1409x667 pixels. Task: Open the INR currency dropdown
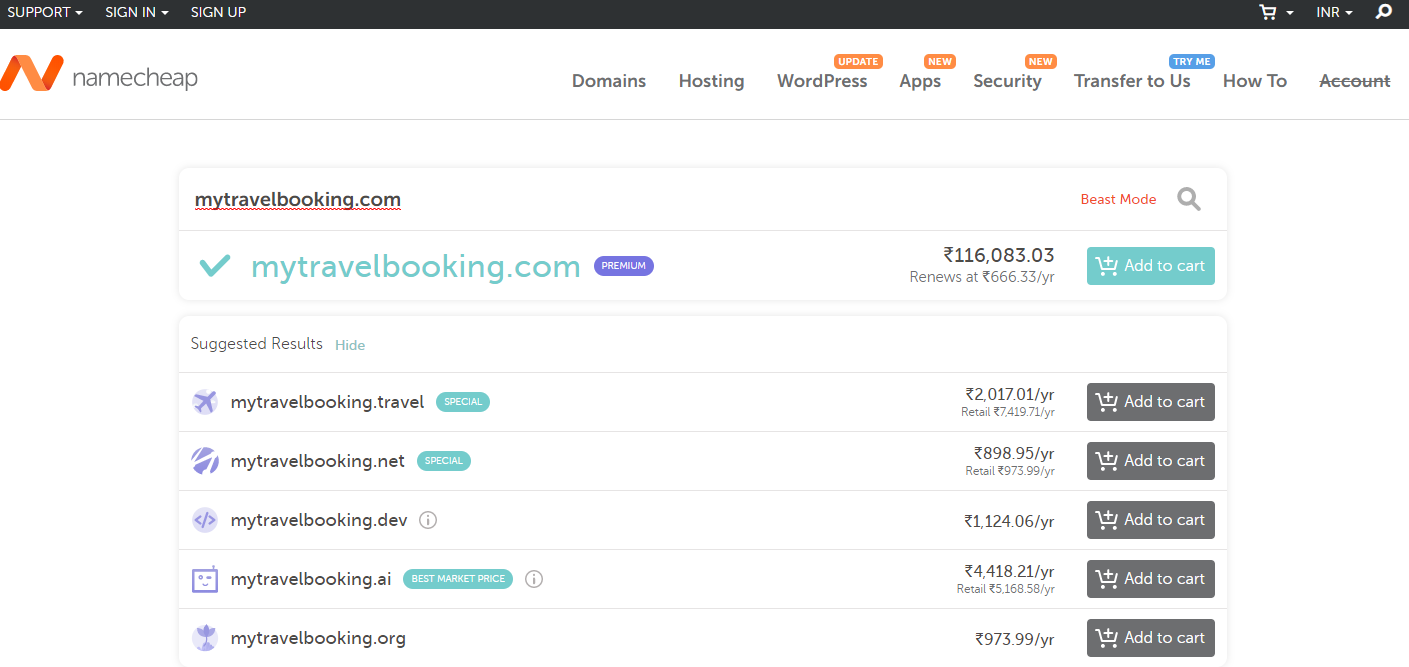1335,12
